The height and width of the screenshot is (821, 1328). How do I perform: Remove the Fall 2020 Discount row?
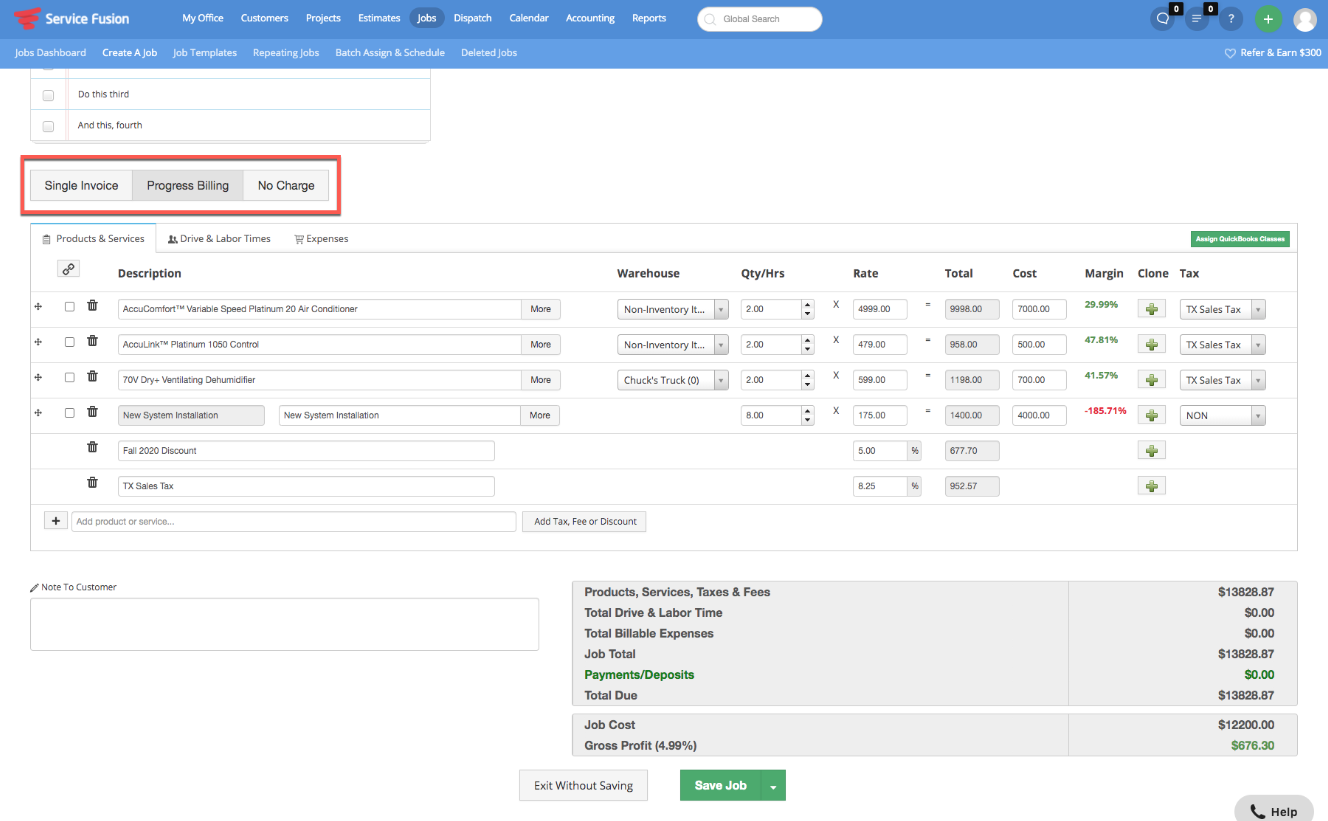[92, 447]
